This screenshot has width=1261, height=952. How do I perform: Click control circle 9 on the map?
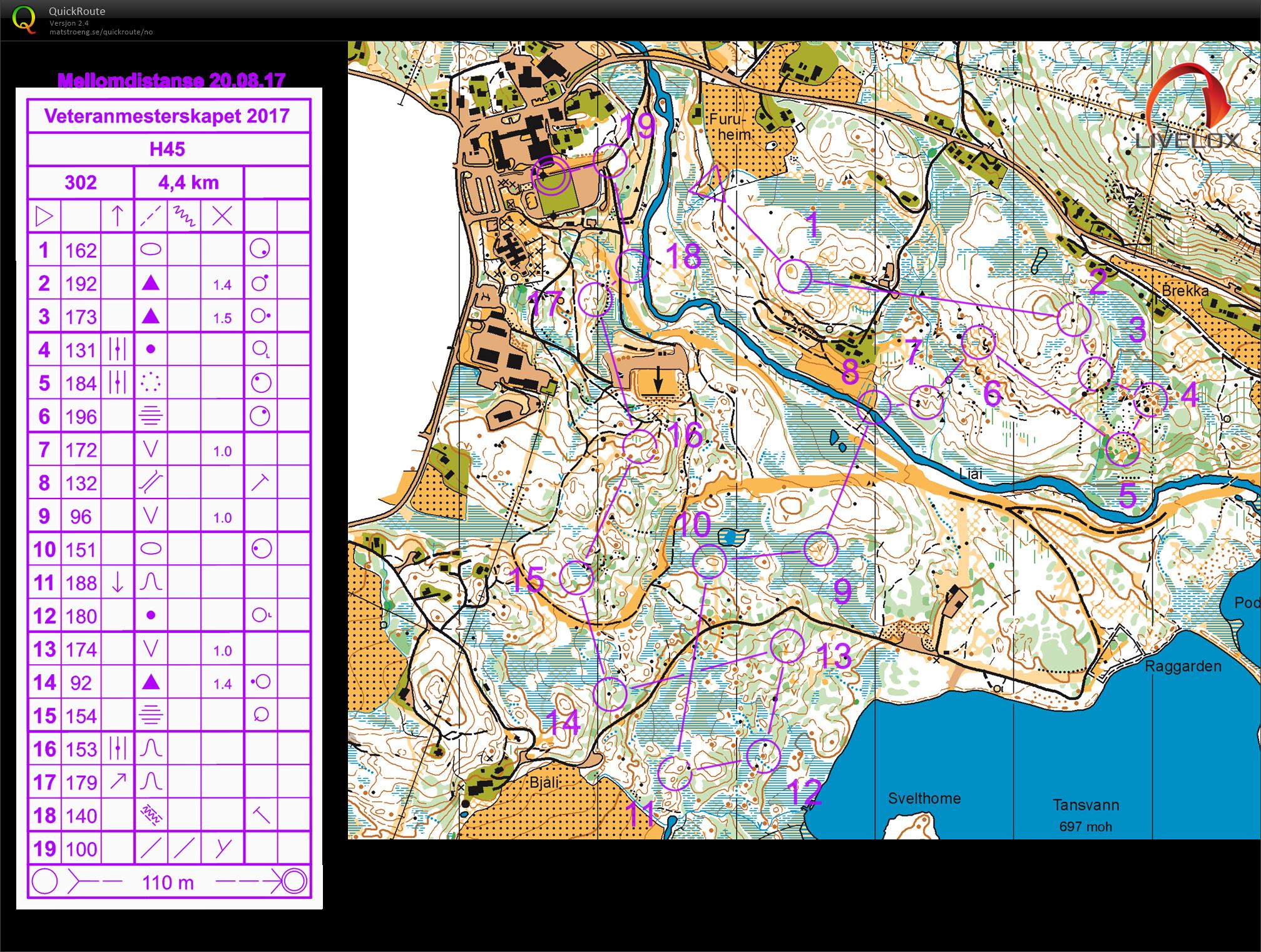[820, 549]
